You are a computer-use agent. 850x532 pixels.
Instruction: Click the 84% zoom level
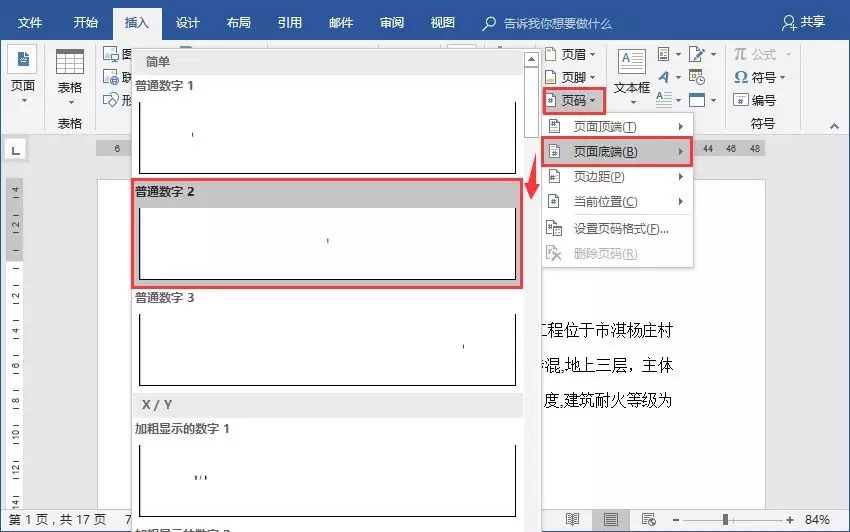click(816, 520)
